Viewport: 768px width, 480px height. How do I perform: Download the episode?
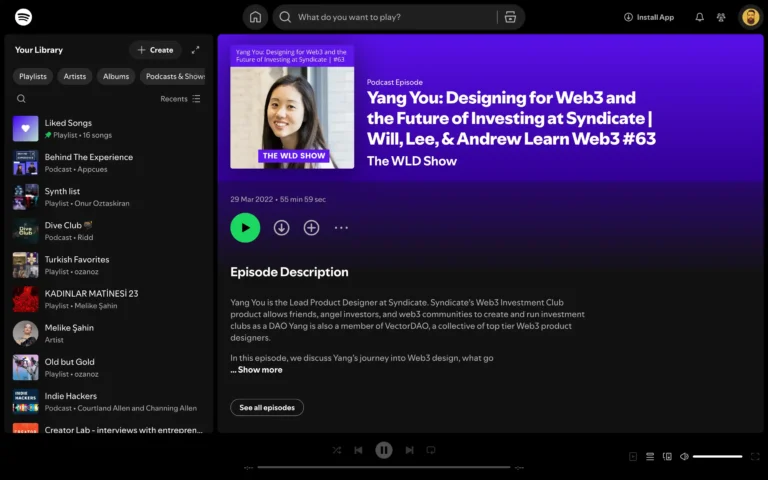[281, 228]
